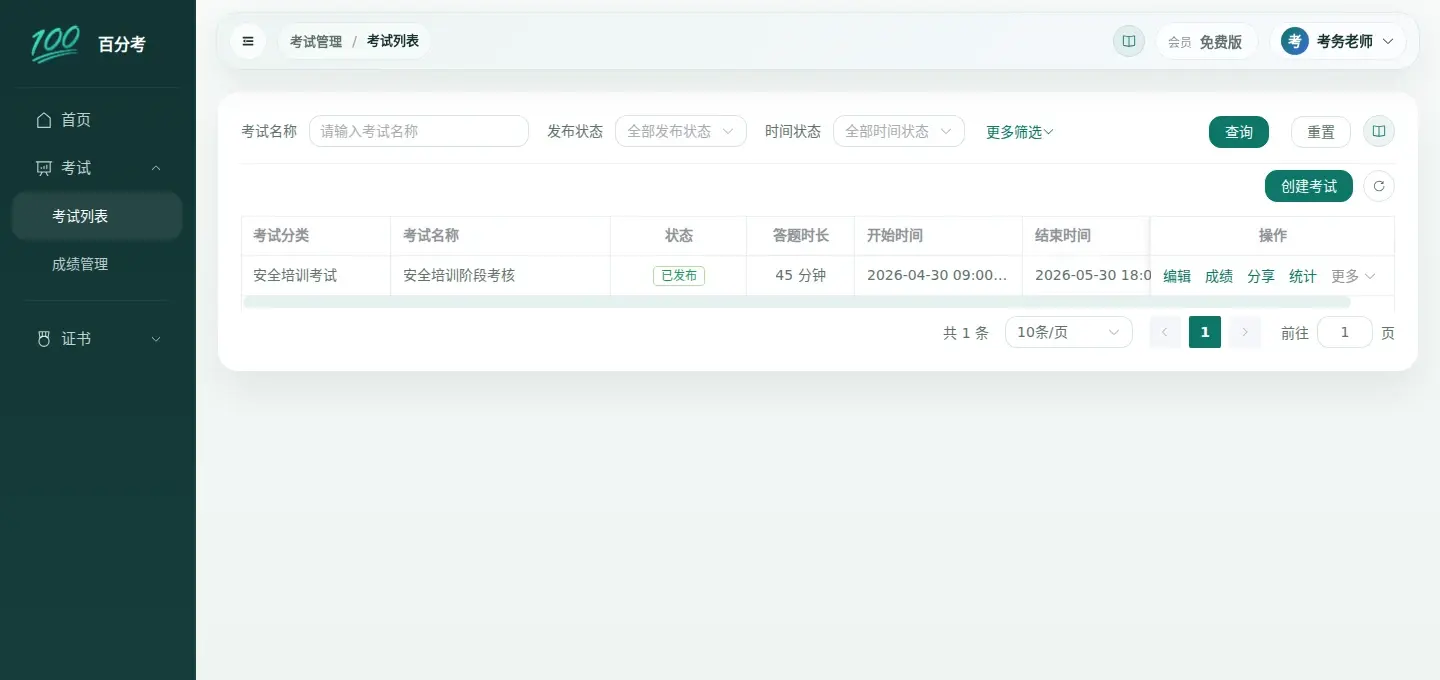
Task: Click the 45 分钟 duration cell
Action: 801,276
